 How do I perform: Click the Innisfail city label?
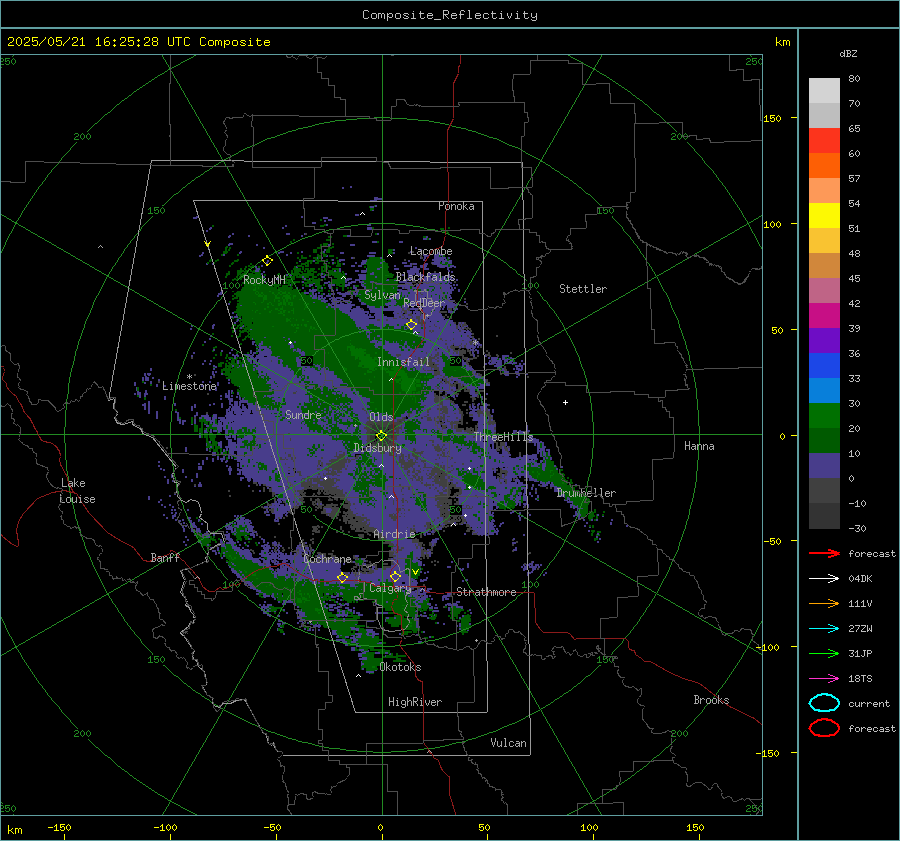404,362
